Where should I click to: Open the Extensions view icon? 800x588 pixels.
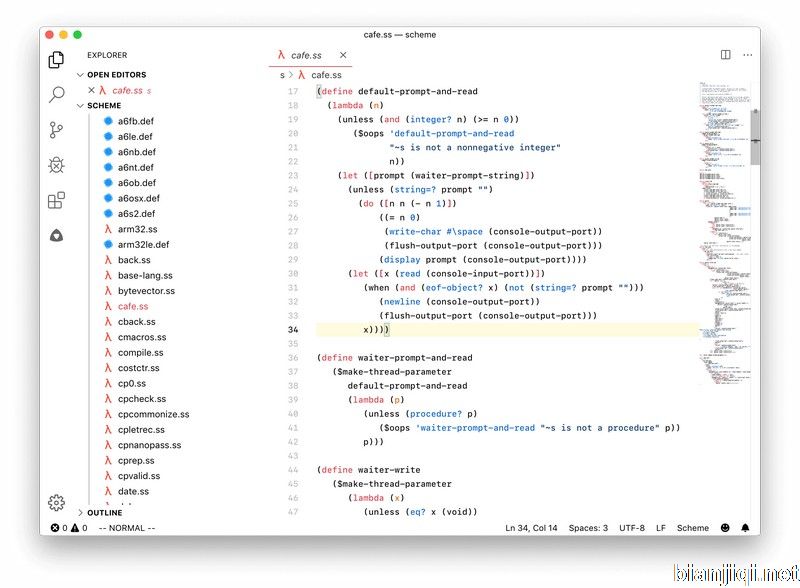coord(56,200)
